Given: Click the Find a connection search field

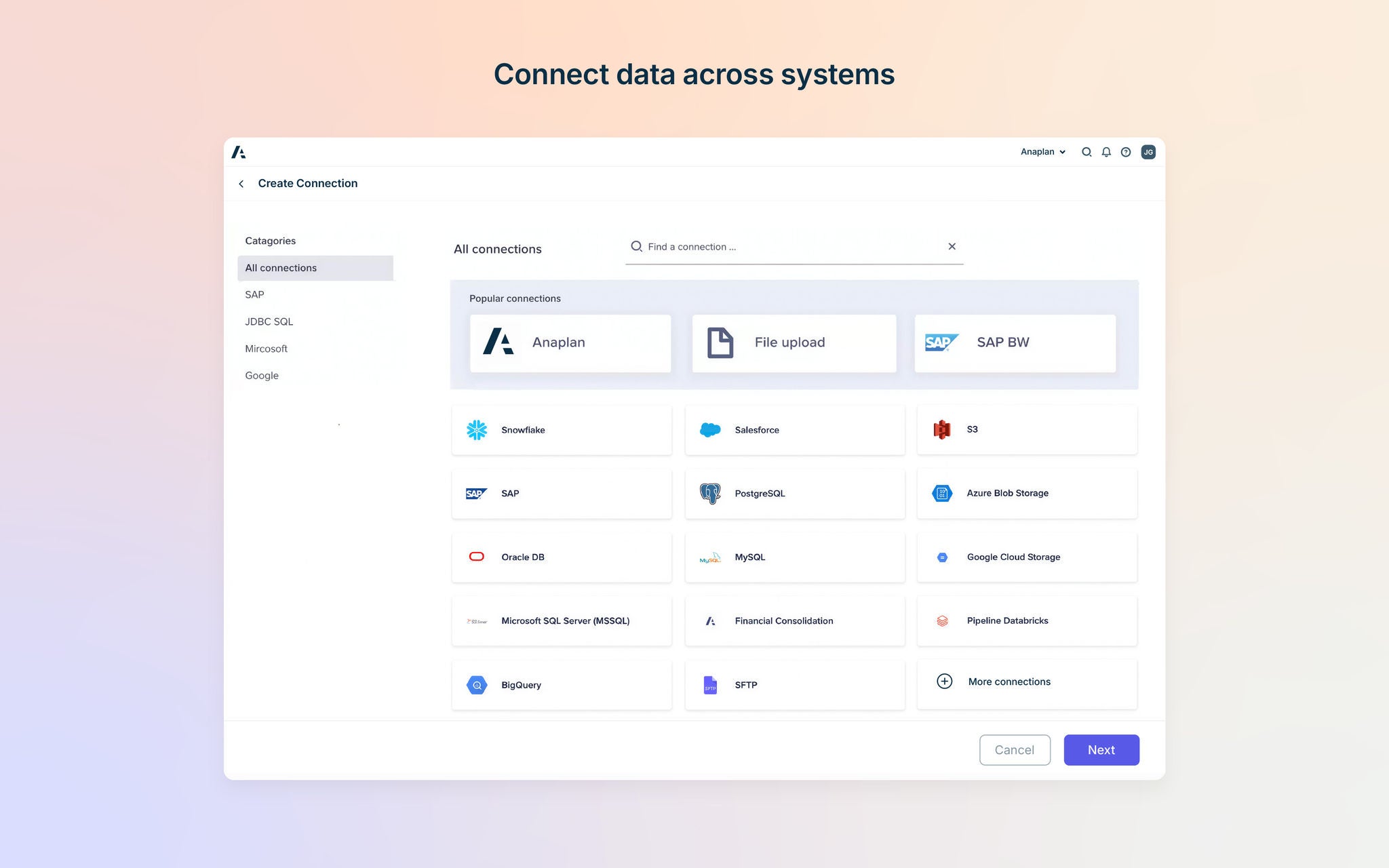Looking at the screenshot, I should pos(794,247).
